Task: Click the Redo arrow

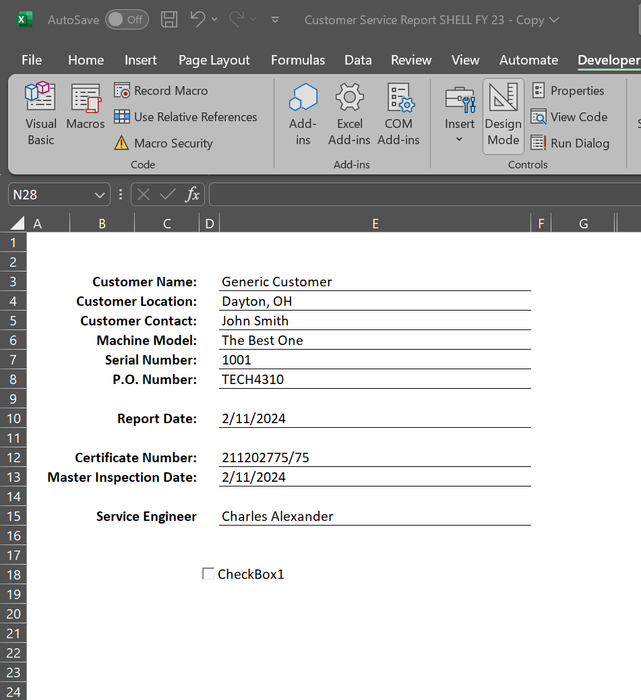Action: [x=237, y=19]
